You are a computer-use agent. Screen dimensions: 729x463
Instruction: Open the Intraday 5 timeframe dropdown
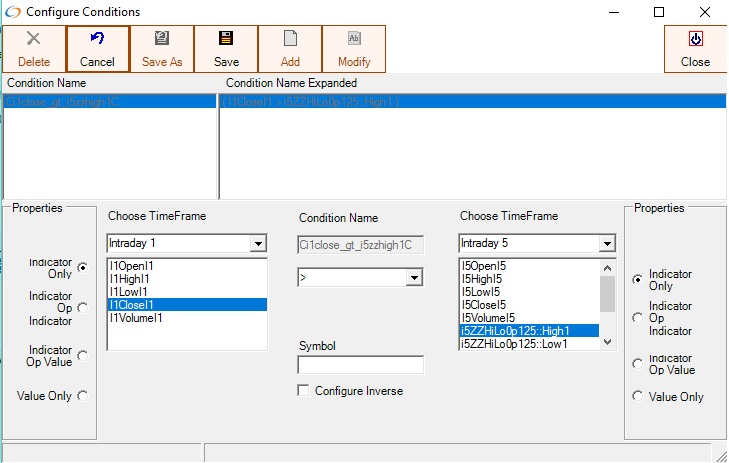(606, 244)
